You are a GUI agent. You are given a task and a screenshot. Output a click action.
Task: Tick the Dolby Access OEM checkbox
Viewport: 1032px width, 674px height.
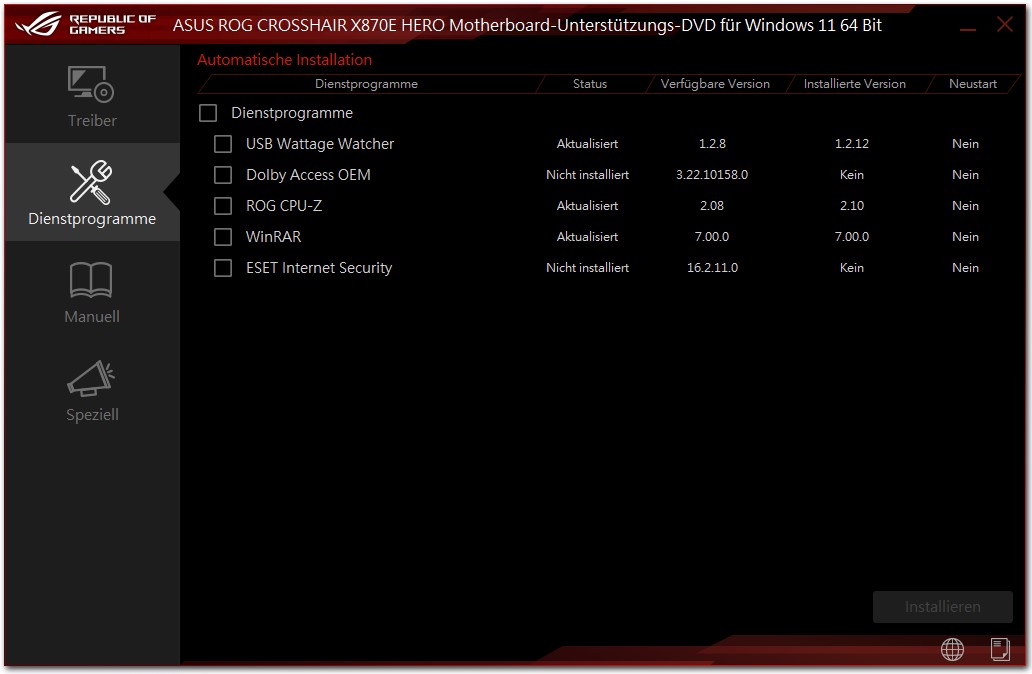pyautogui.click(x=223, y=175)
